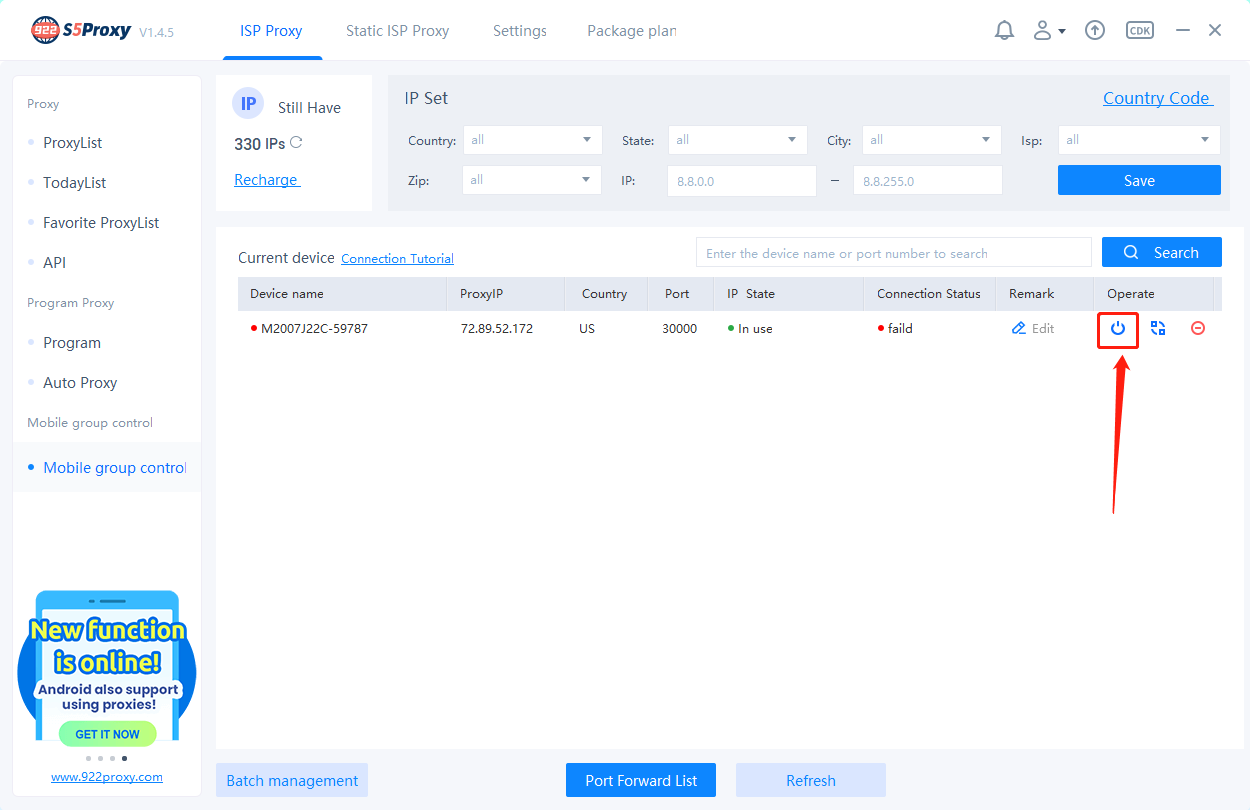
Task: Click the Batch management button
Action: tap(292, 780)
